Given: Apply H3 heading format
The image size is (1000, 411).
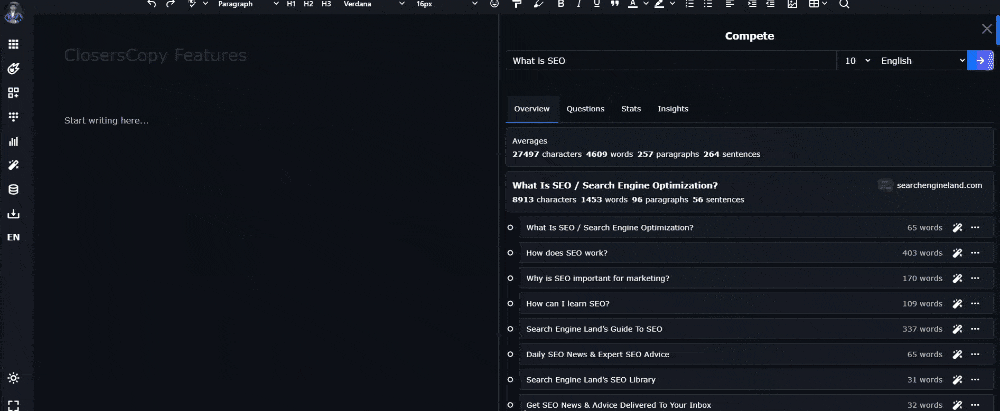Looking at the screenshot, I should click(326, 4).
